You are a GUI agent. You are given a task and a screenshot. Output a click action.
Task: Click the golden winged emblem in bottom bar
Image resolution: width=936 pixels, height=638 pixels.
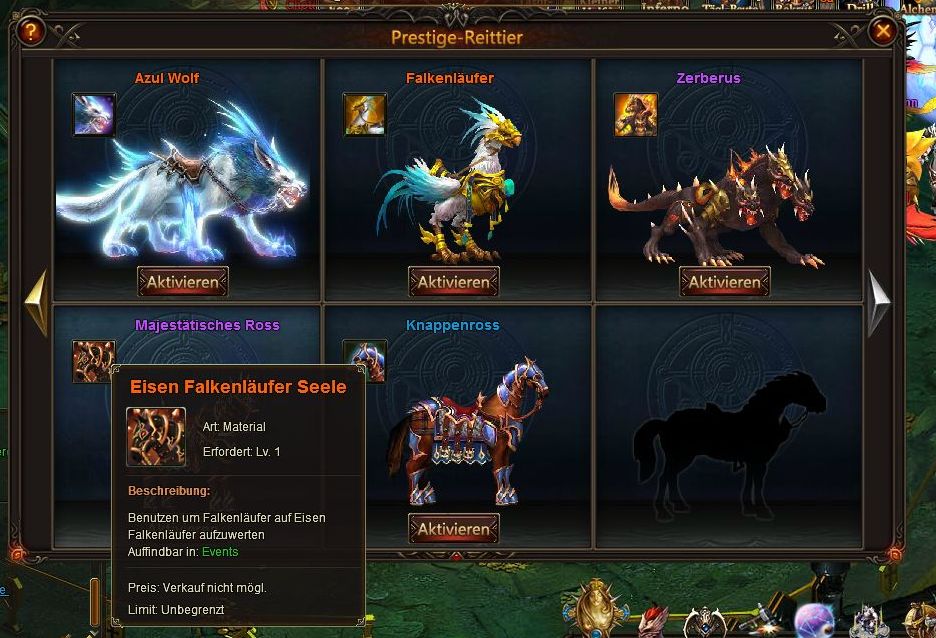(x=595, y=609)
